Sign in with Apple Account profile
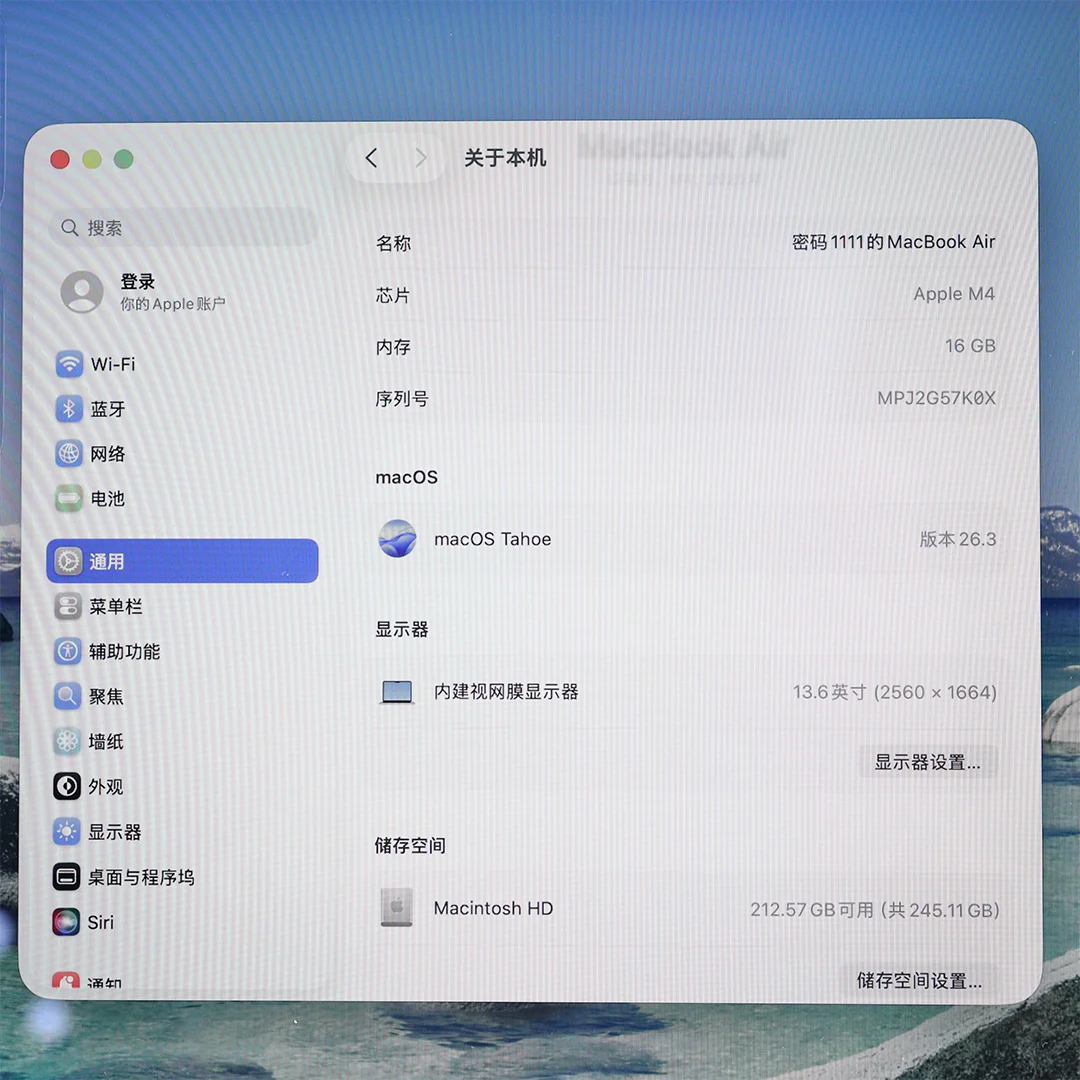The width and height of the screenshot is (1080, 1080). click(140, 292)
